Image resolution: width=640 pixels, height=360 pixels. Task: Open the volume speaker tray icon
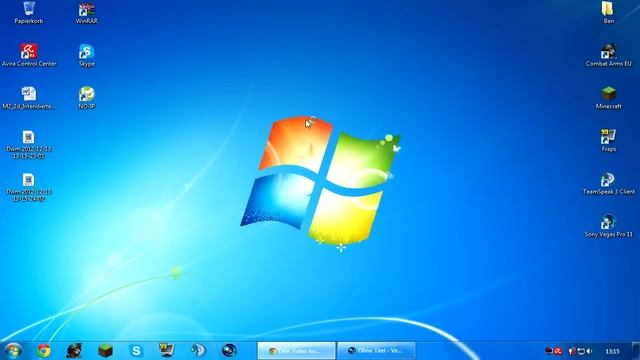(589, 351)
